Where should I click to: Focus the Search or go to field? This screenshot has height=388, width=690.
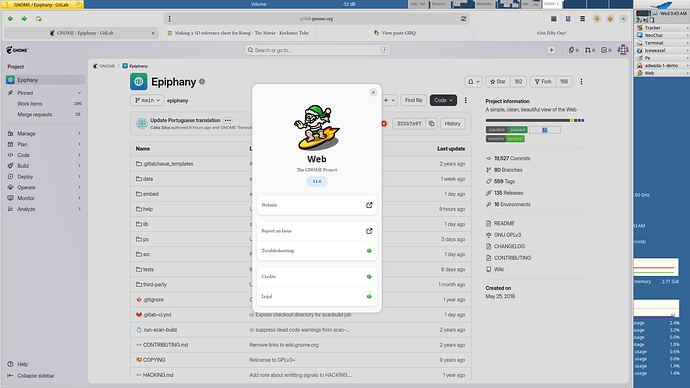317,50
